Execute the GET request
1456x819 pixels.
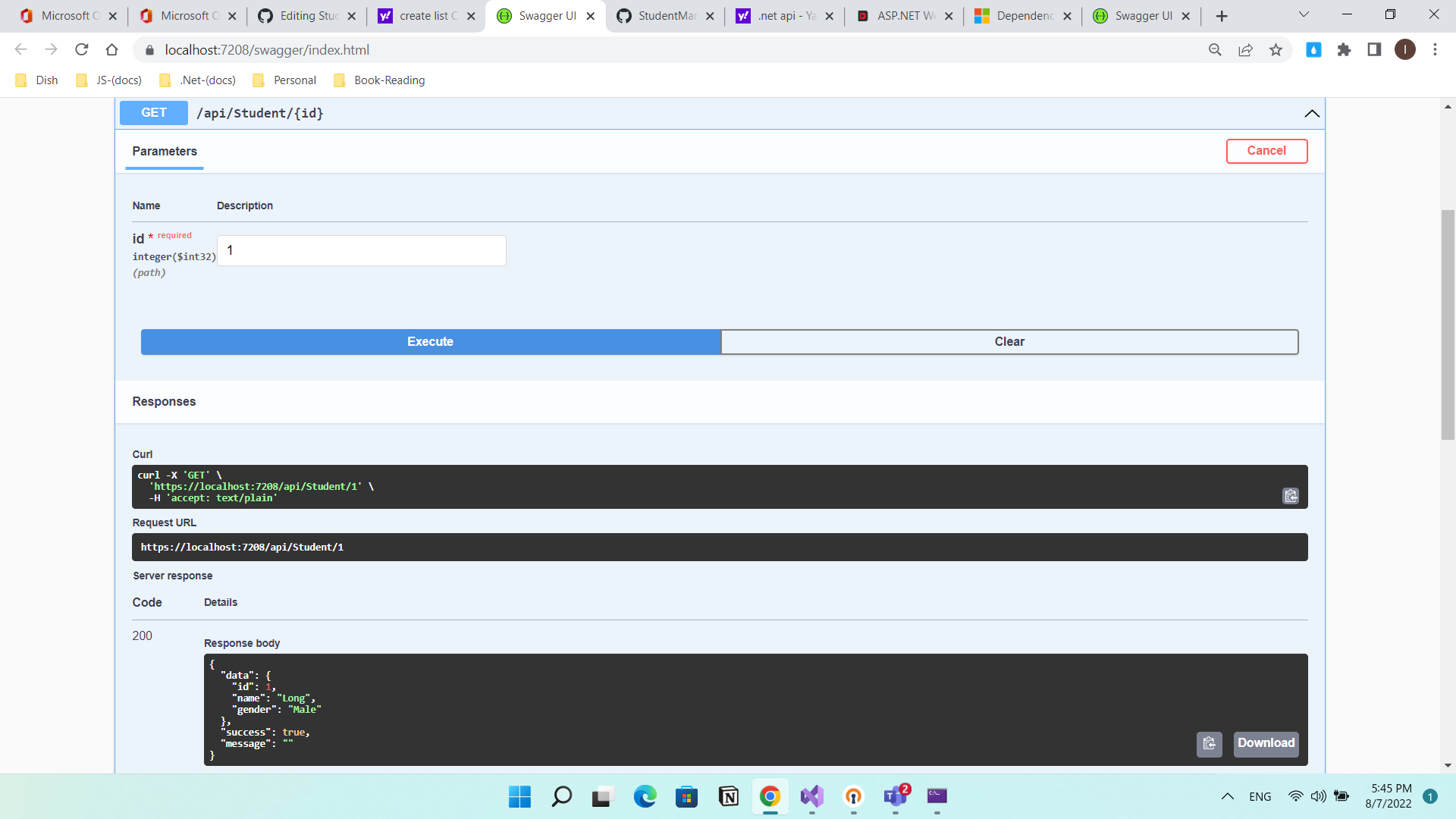point(430,341)
